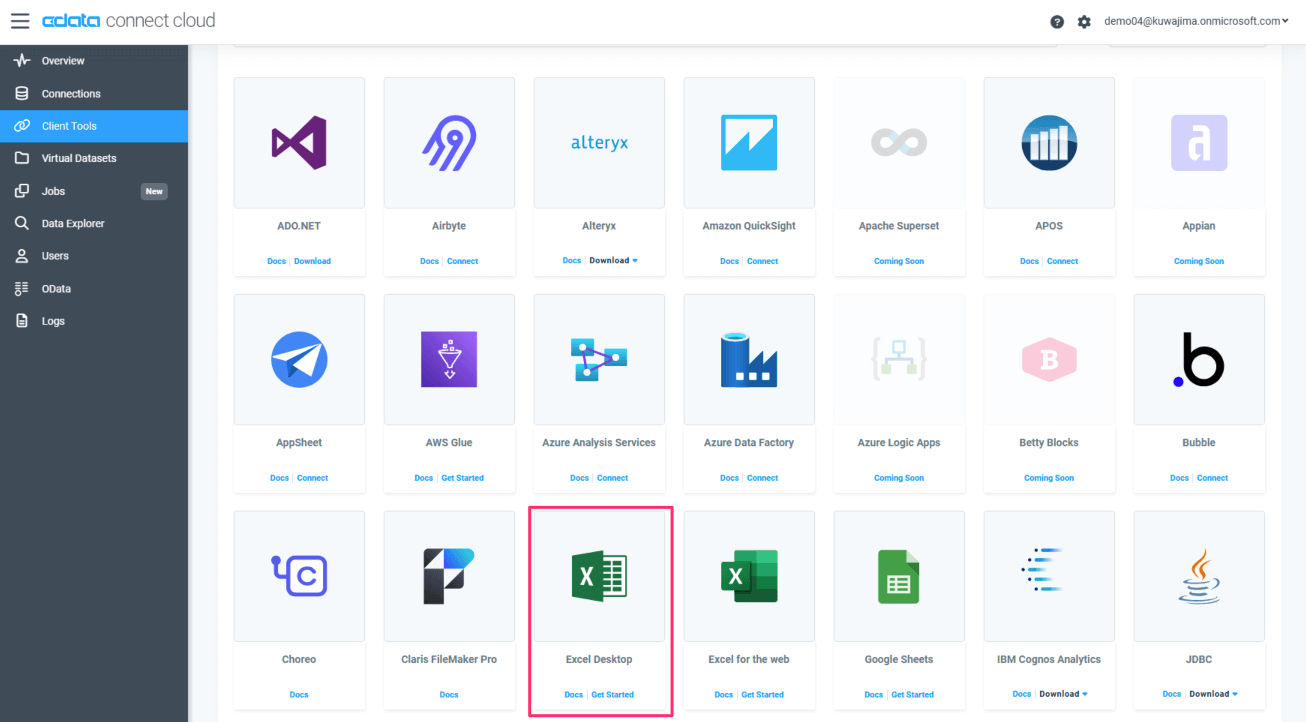Click the AWS Glue logo
The height and width of the screenshot is (722, 1306).
(x=449, y=360)
